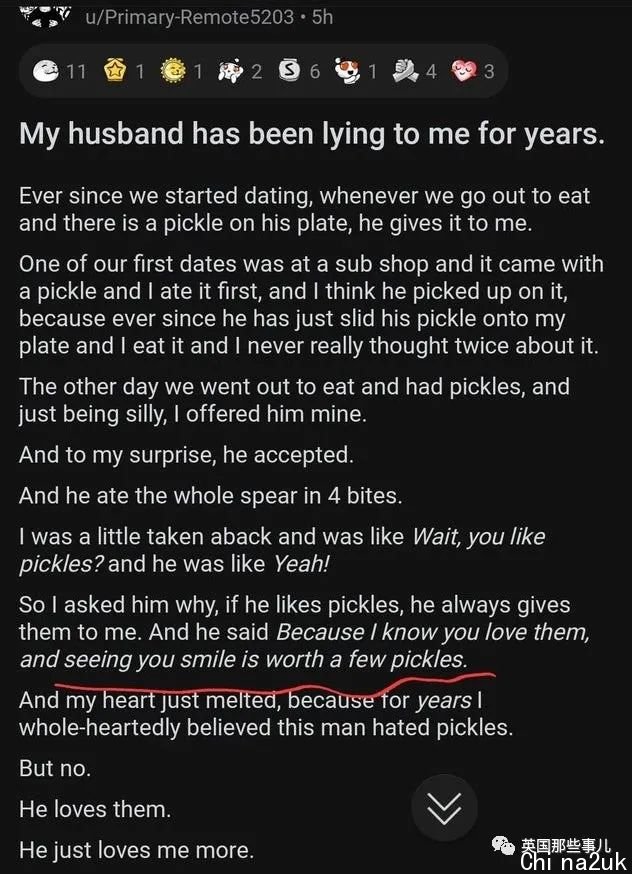The width and height of the screenshot is (632, 874).
Task: Click the award count 11
Action: pos(76,72)
